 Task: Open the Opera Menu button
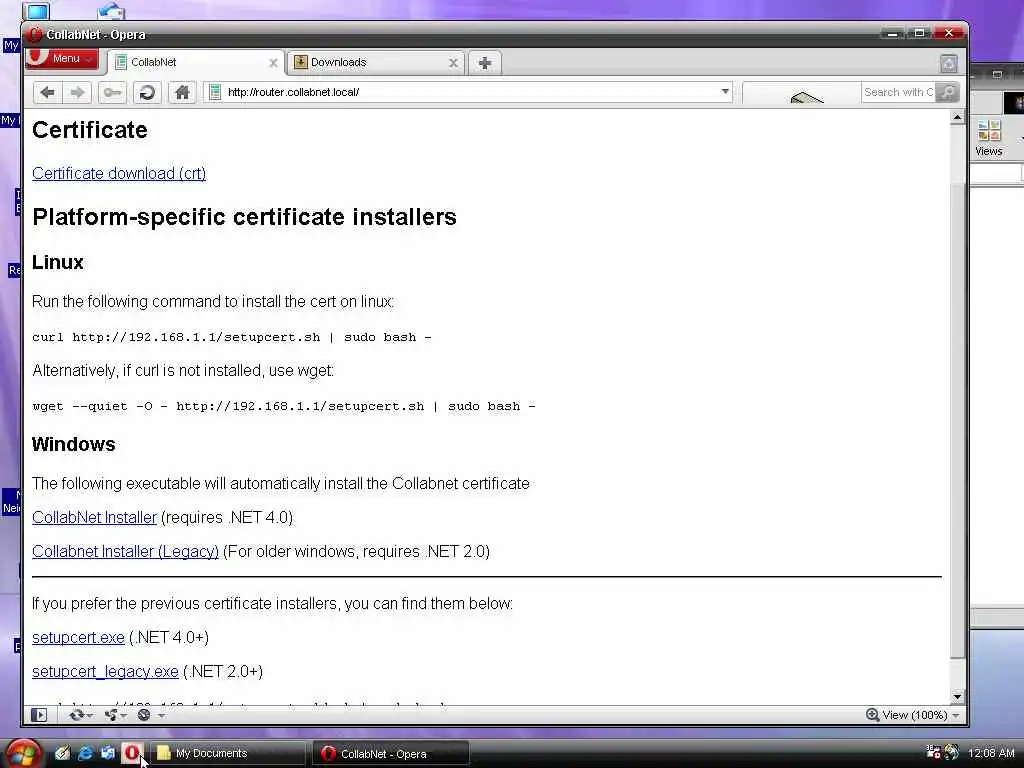[62, 58]
